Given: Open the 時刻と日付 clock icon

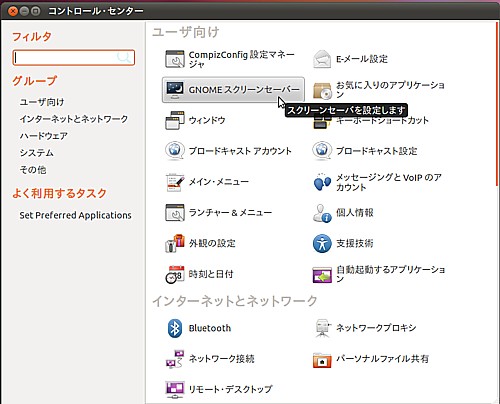Looking at the screenshot, I should click(175, 274).
